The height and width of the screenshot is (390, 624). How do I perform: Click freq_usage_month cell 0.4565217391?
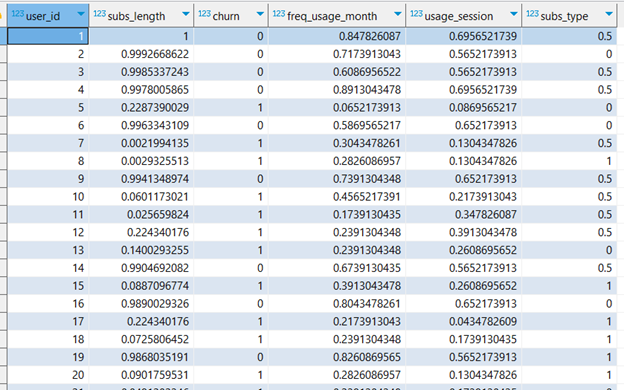(x=337, y=197)
